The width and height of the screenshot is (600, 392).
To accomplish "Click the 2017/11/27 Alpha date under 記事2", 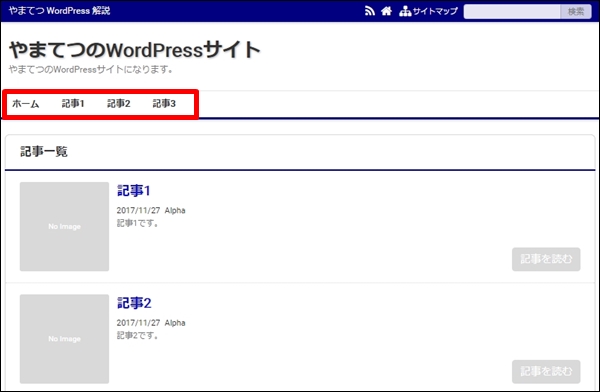I will coord(151,323).
